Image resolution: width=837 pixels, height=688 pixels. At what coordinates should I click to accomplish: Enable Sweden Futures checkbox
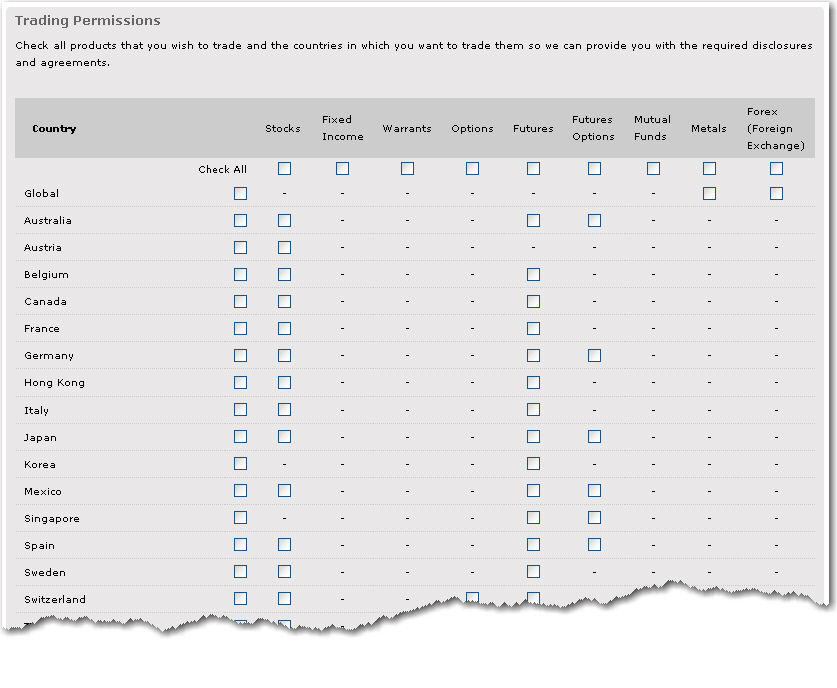[533, 572]
